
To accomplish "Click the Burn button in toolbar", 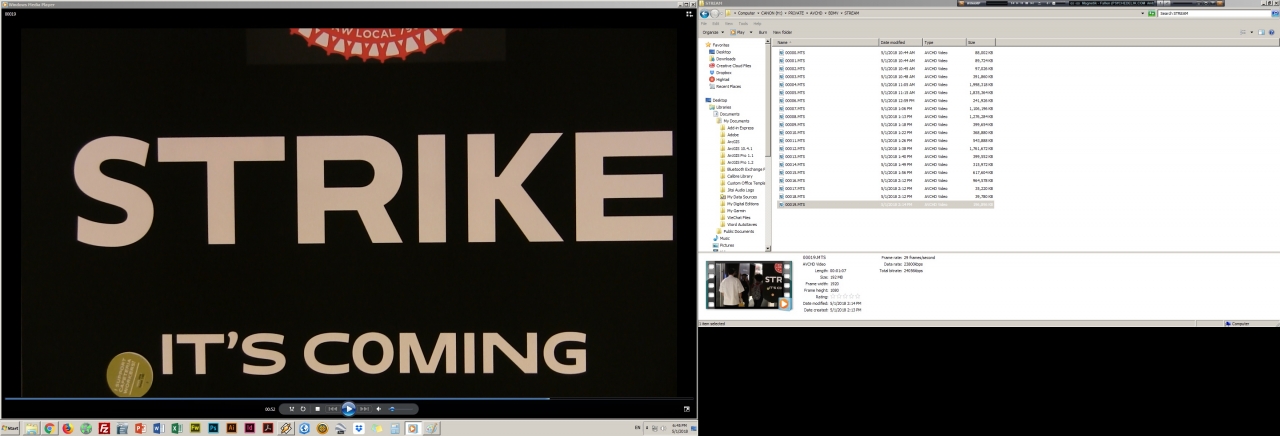I will (763, 32).
